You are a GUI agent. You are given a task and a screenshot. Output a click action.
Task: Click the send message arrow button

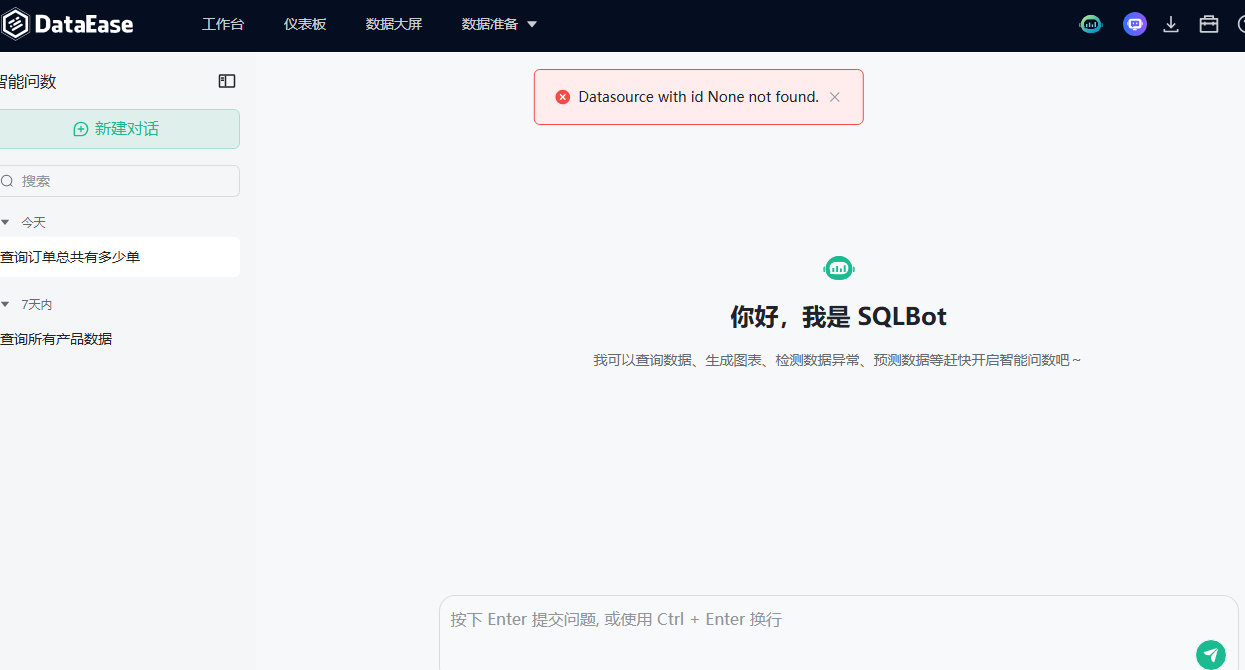point(1210,655)
